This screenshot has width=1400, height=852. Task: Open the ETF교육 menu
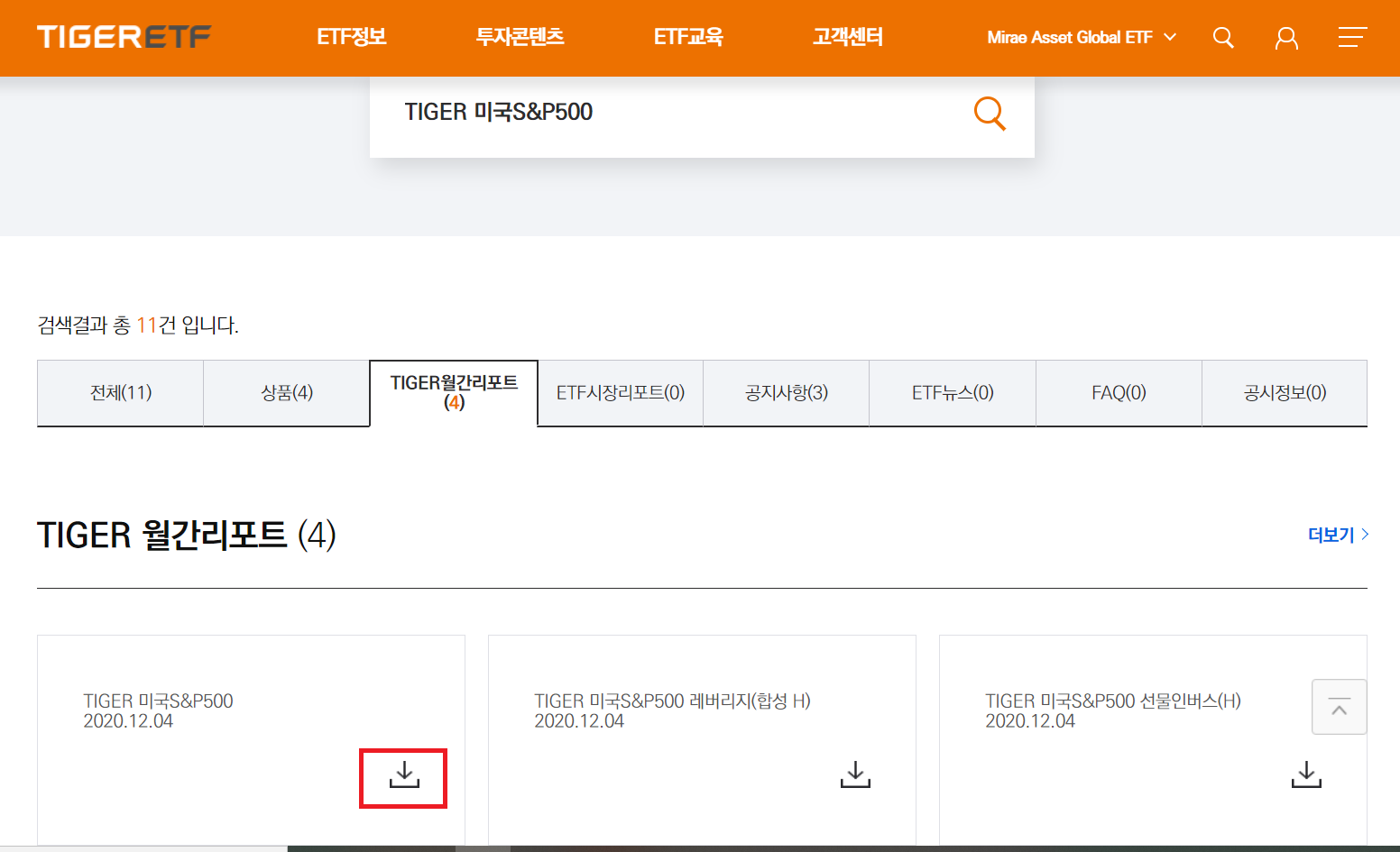click(x=688, y=37)
